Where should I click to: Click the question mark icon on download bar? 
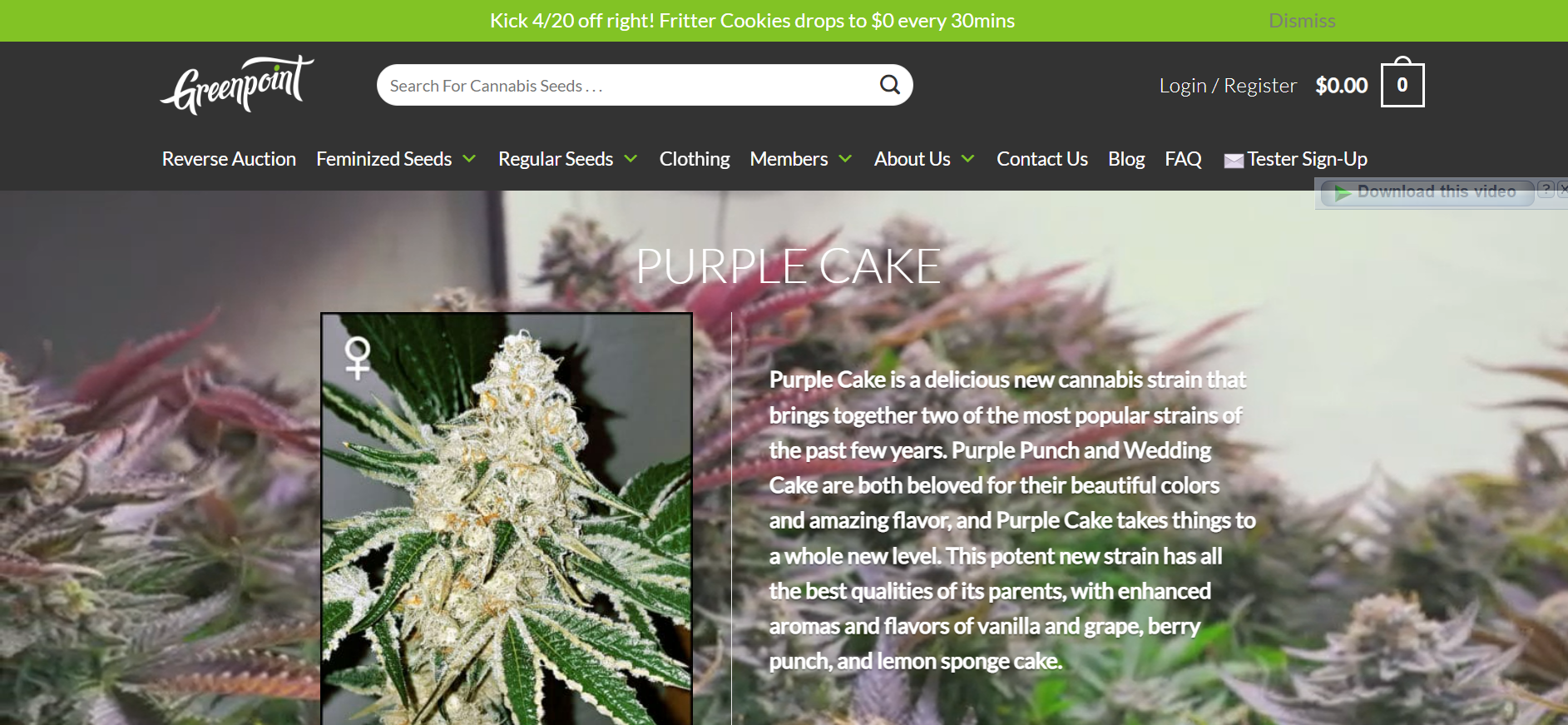(x=1546, y=190)
